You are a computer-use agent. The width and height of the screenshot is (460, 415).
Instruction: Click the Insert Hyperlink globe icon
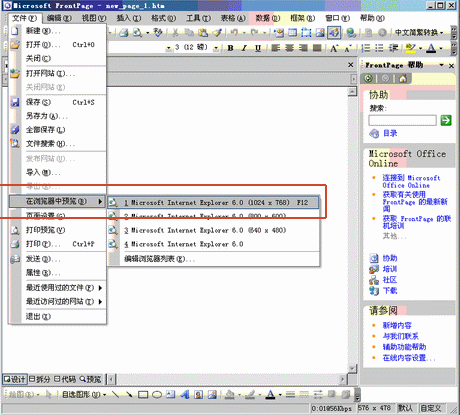(351, 32)
